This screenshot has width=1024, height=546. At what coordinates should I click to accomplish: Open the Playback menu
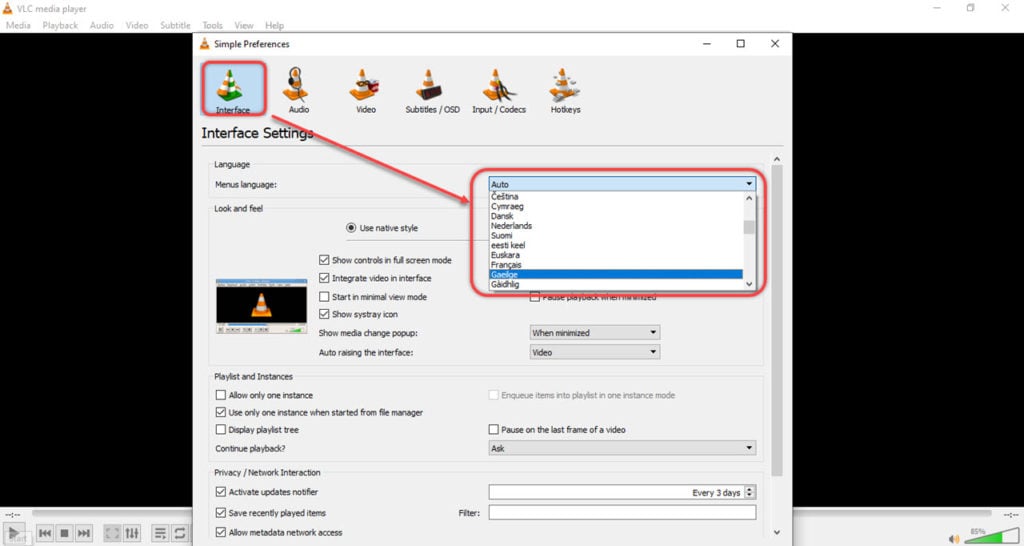pos(60,25)
